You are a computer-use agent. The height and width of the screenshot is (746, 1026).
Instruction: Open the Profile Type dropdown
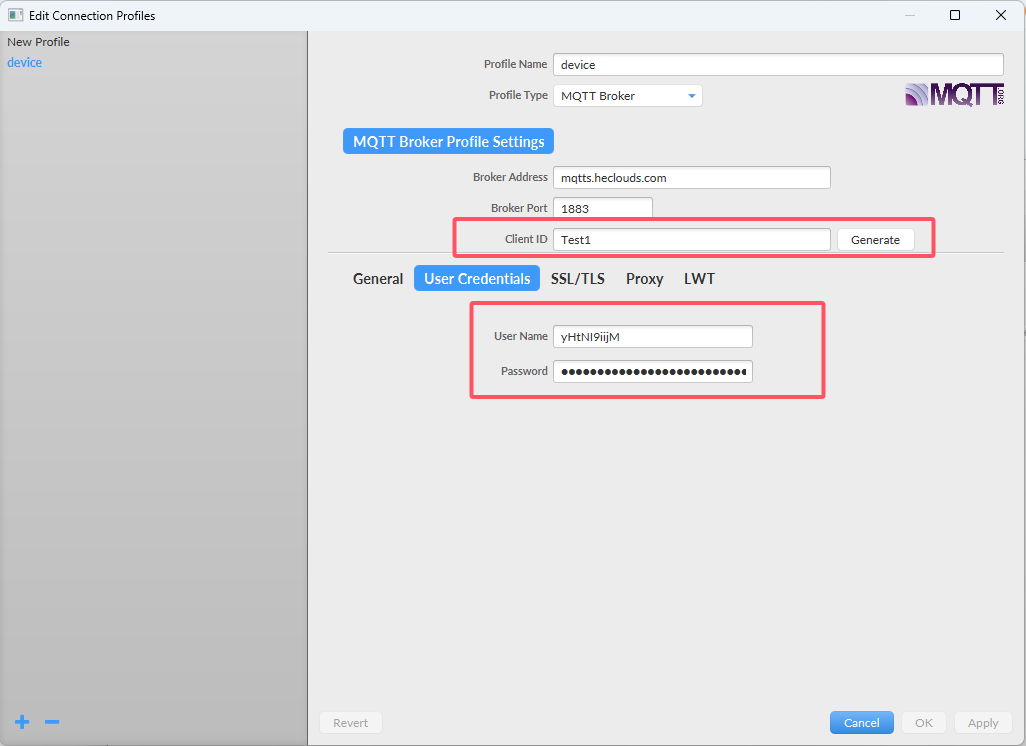pyautogui.click(x=627, y=96)
